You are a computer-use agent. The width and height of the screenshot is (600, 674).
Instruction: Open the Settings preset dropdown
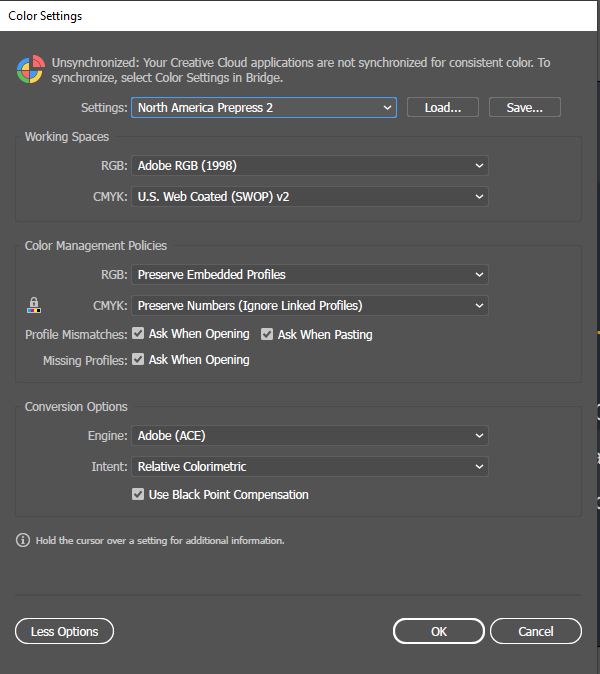[x=264, y=107]
